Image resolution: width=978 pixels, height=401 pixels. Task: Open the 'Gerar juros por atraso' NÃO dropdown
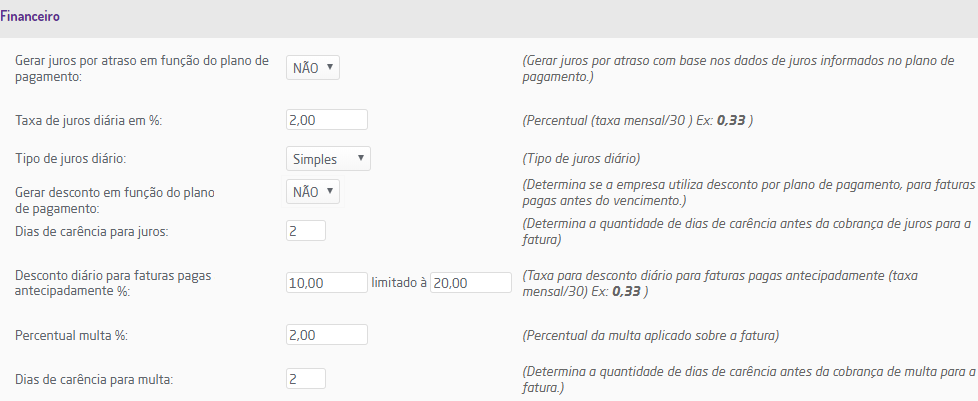[313, 68]
